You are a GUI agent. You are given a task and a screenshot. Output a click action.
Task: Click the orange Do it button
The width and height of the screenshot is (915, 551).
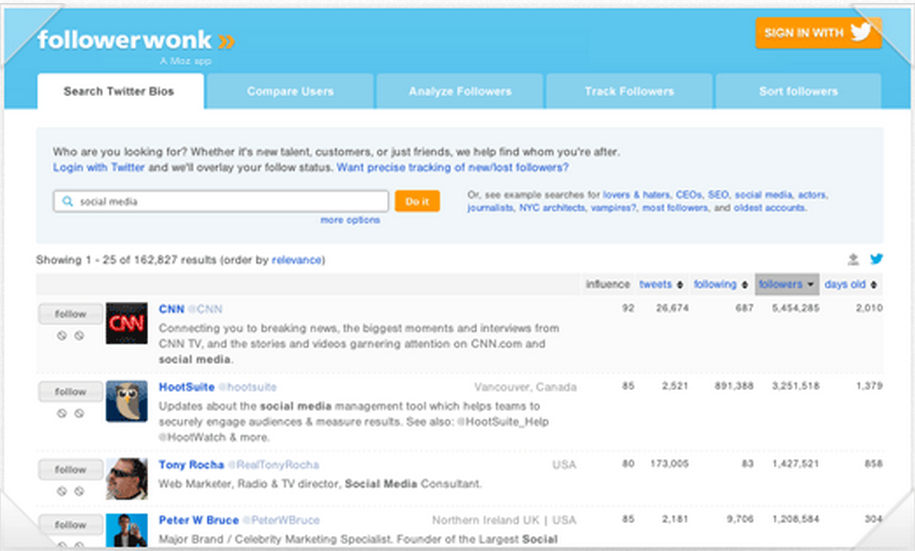(x=417, y=201)
